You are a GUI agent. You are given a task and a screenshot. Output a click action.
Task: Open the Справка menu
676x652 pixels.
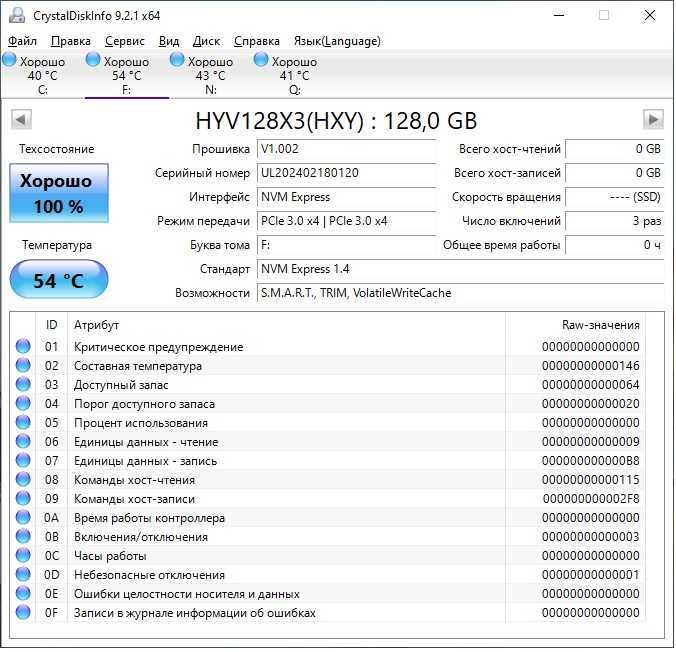[257, 41]
